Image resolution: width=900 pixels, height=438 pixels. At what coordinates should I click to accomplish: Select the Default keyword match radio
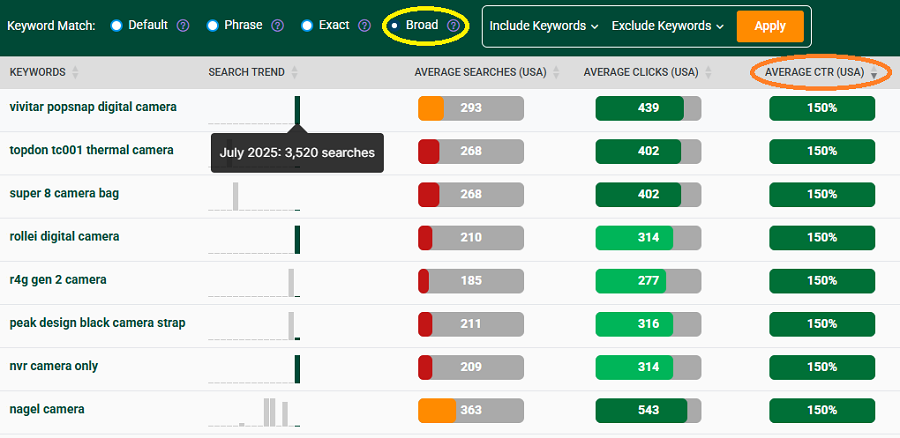(x=117, y=26)
